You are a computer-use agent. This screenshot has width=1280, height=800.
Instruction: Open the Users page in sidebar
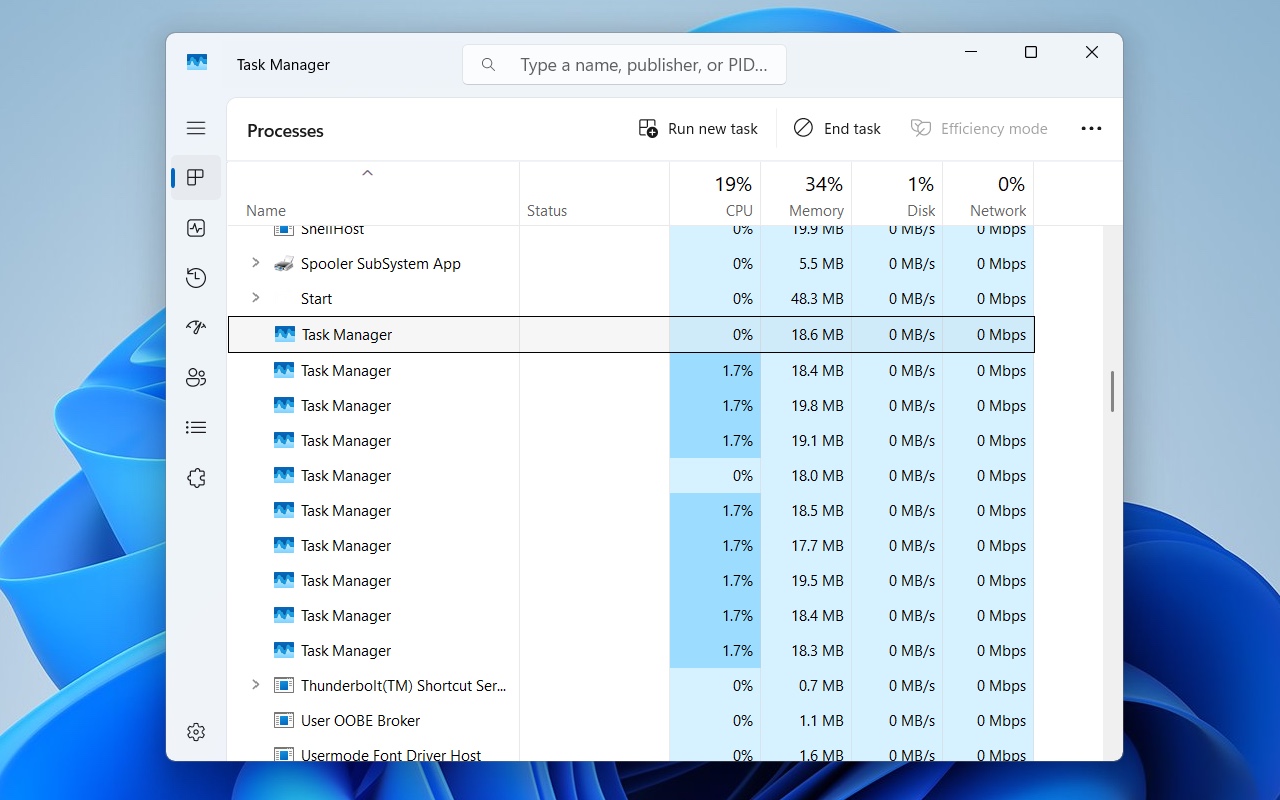(x=196, y=378)
